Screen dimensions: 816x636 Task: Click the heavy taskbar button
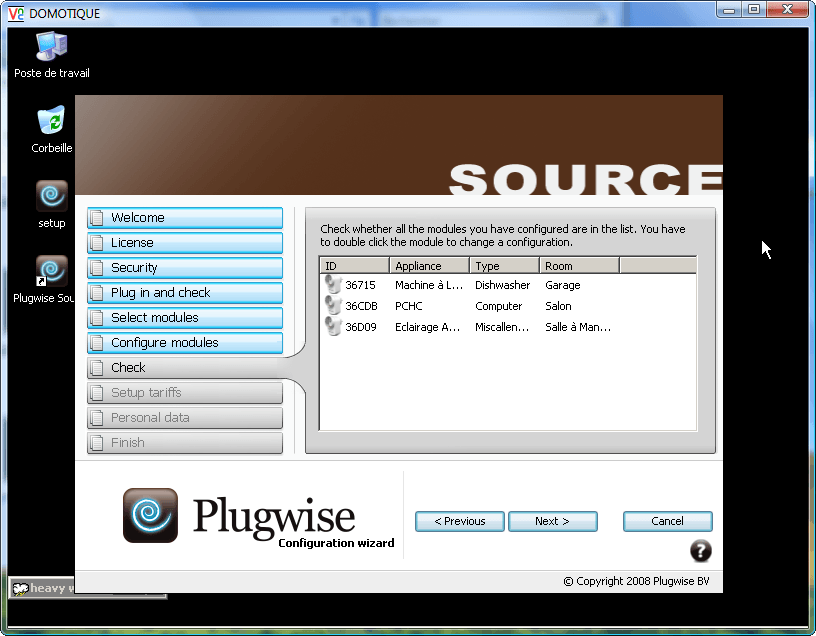(x=42, y=588)
